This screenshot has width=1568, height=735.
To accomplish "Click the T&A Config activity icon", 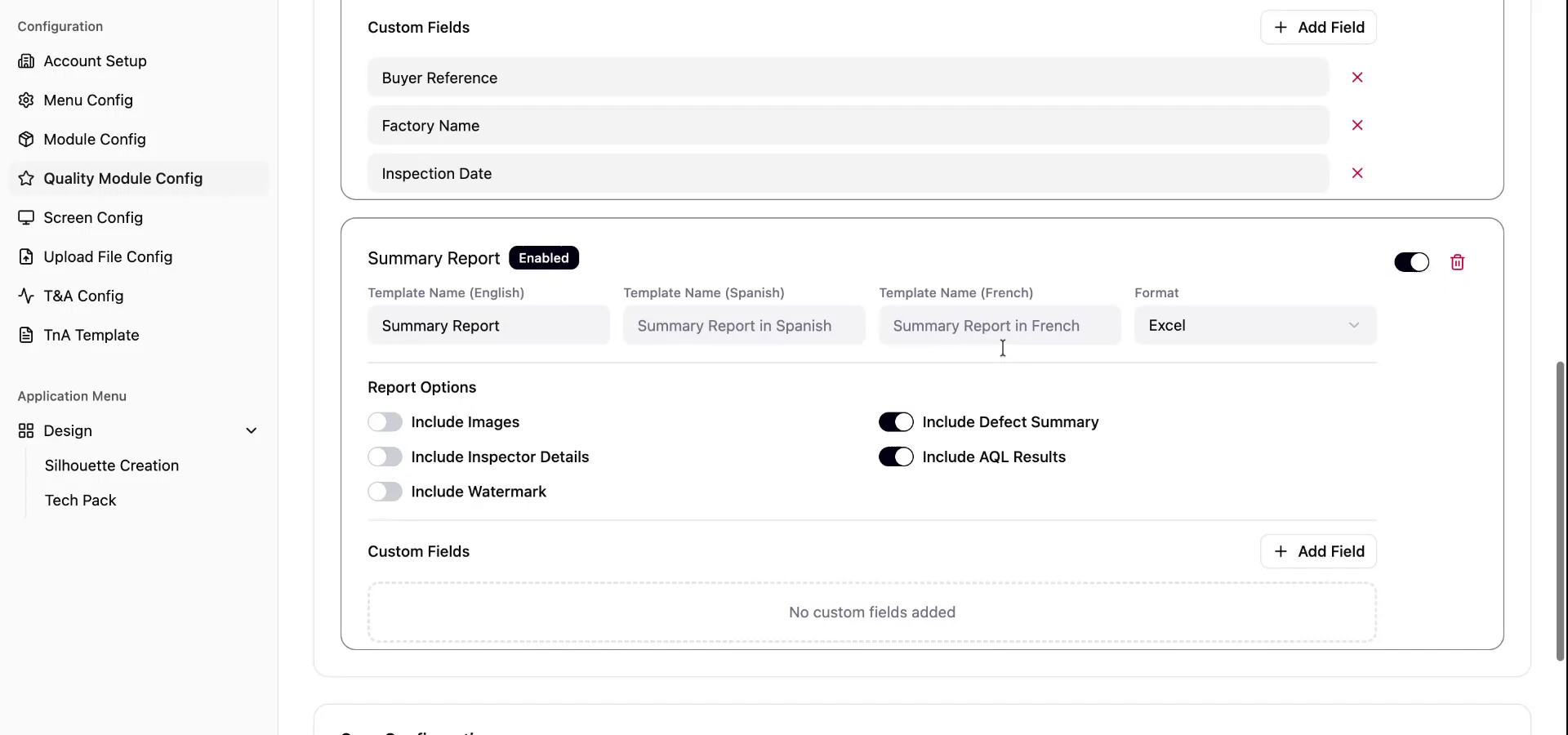I will (x=26, y=296).
